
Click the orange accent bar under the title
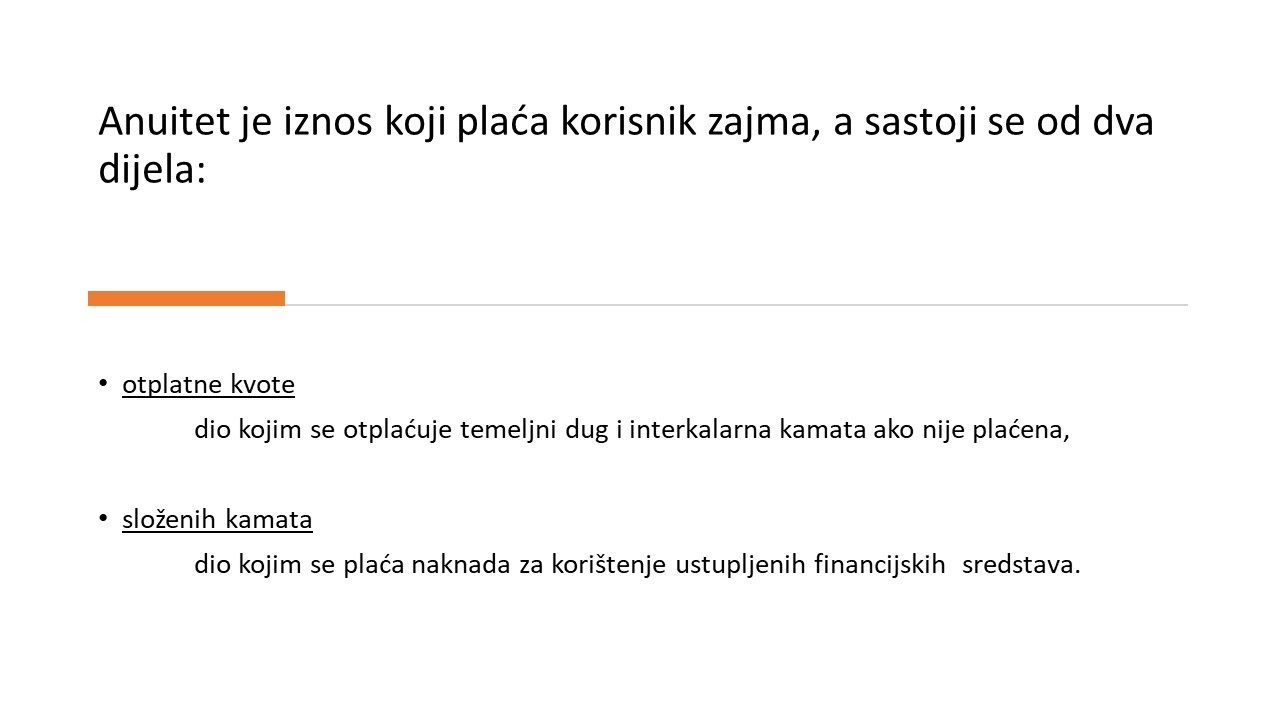coord(186,298)
